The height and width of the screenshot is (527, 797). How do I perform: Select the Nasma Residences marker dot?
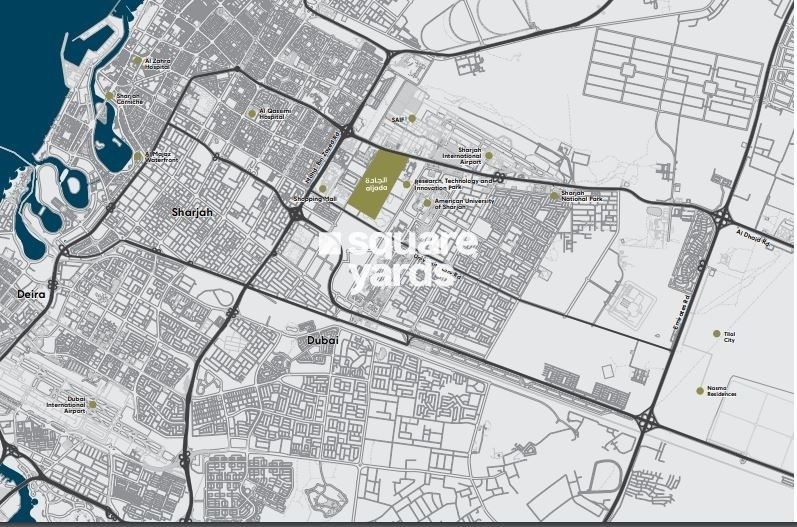pos(700,391)
